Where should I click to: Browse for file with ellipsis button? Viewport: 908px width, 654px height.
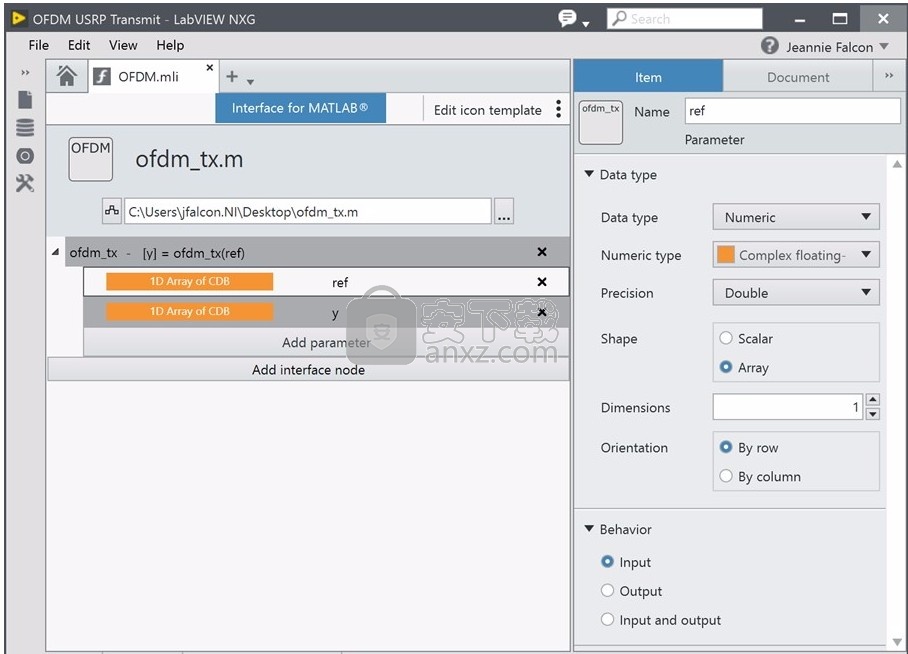(504, 211)
